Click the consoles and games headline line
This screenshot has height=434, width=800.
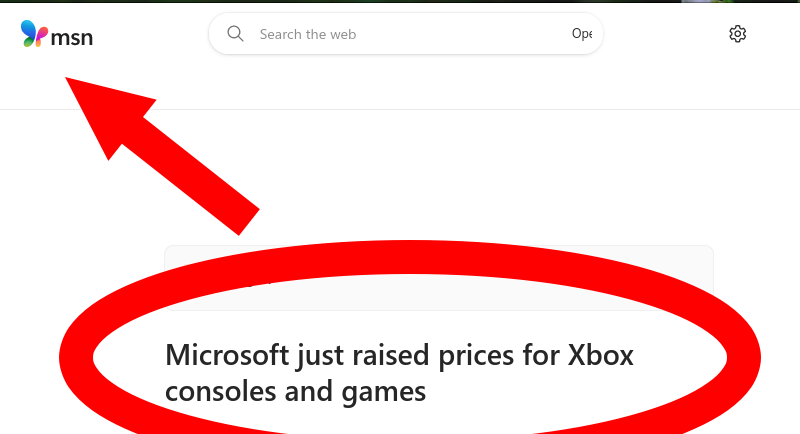(295, 392)
